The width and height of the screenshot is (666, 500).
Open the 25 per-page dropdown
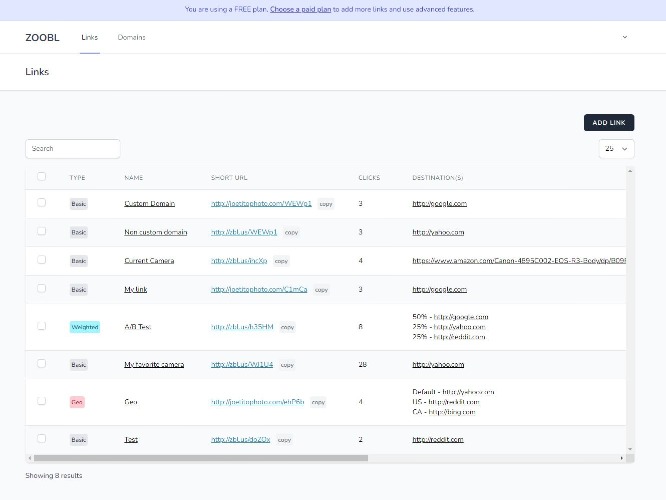616,149
